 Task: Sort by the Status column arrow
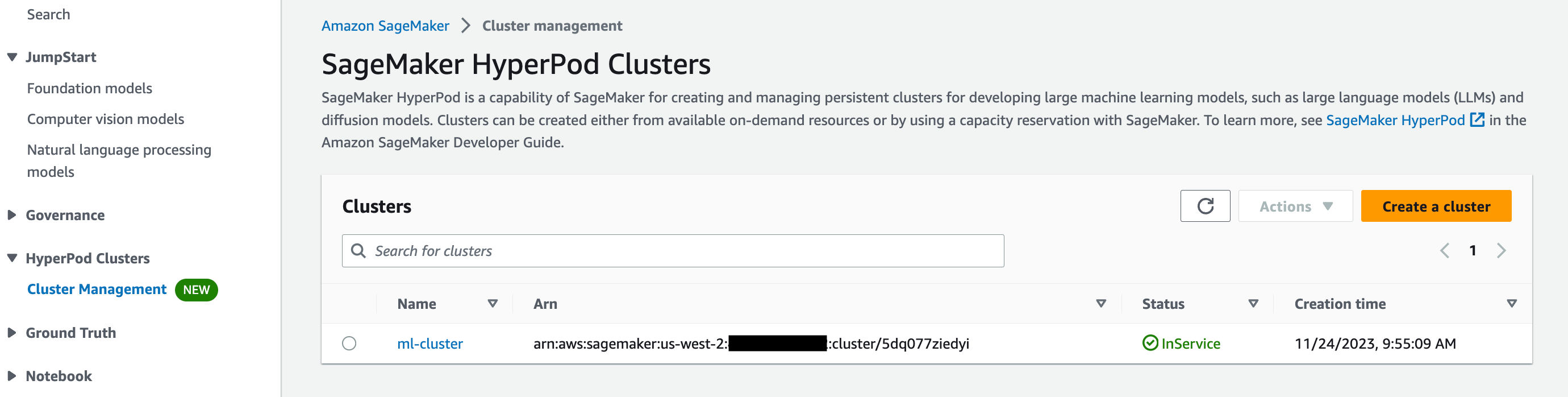point(1253,304)
